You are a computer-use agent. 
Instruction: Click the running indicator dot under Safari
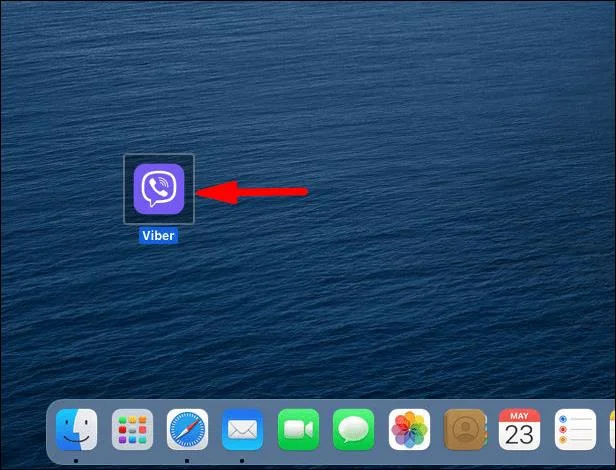click(187, 461)
